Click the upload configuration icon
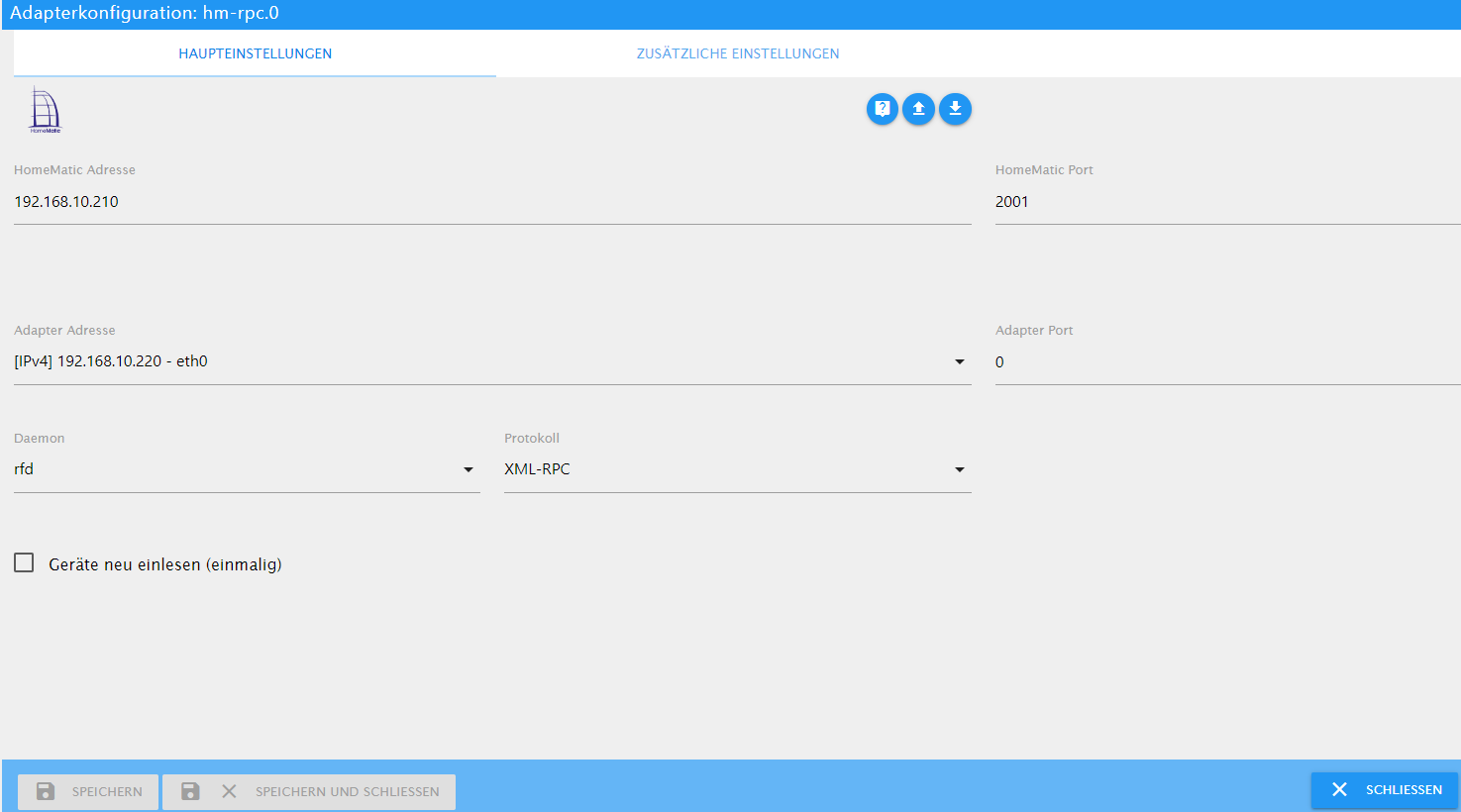The width and height of the screenshot is (1461, 812). [918, 109]
